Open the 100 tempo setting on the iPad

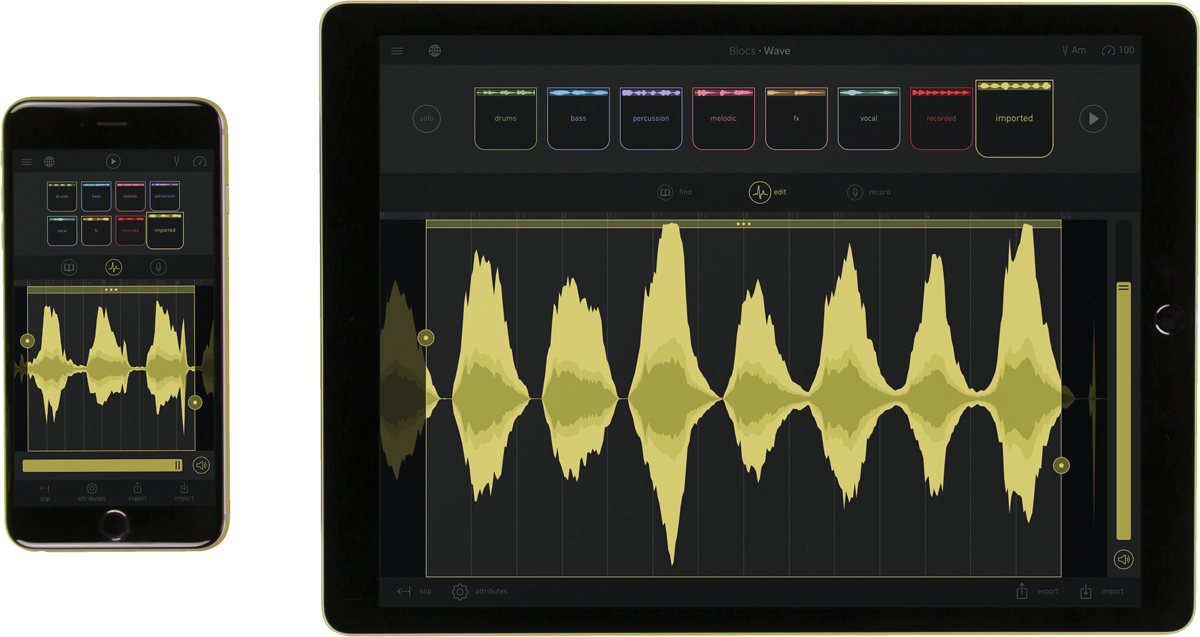pos(1118,51)
